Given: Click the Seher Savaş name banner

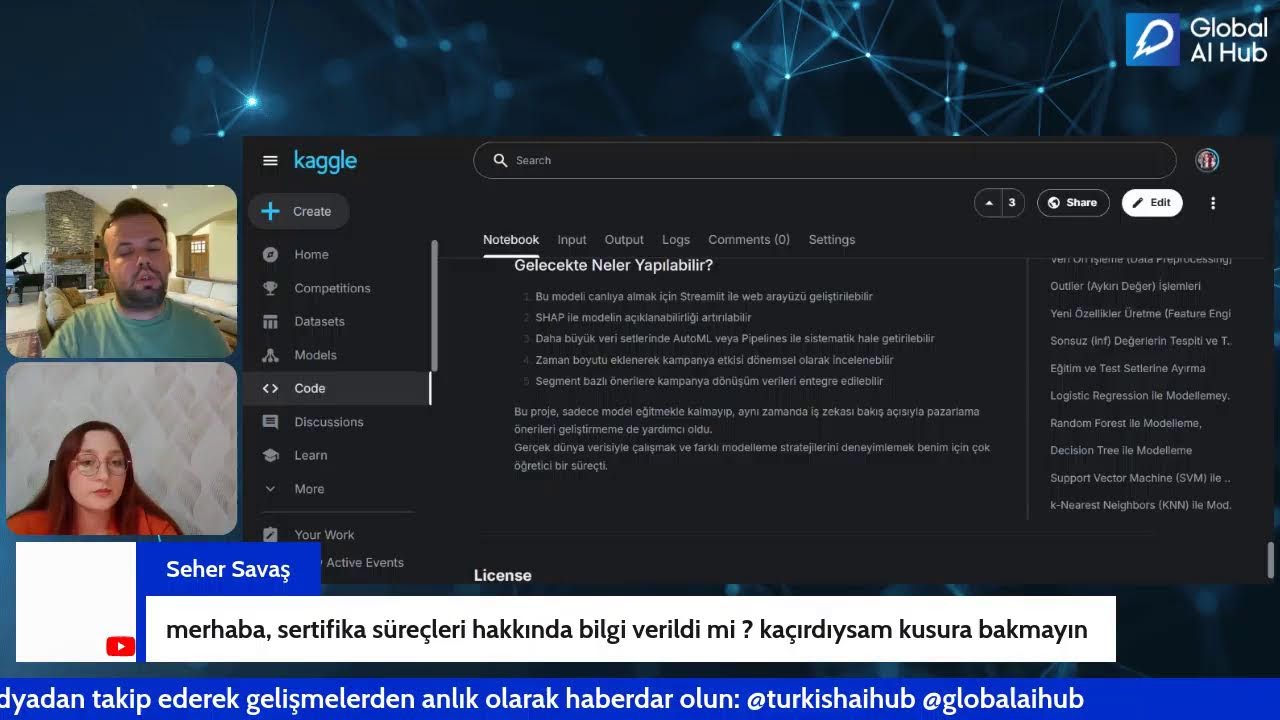Looking at the screenshot, I should tap(228, 569).
